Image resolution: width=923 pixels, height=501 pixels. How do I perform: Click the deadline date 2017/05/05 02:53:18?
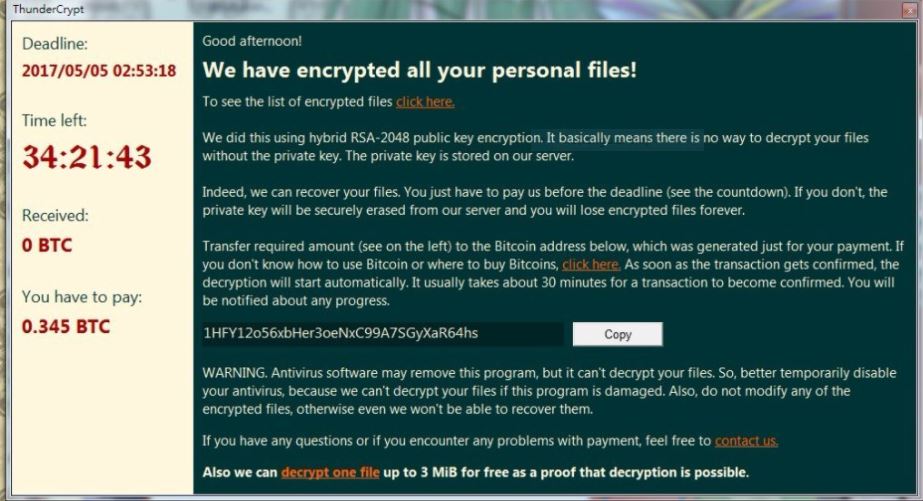pos(99,71)
